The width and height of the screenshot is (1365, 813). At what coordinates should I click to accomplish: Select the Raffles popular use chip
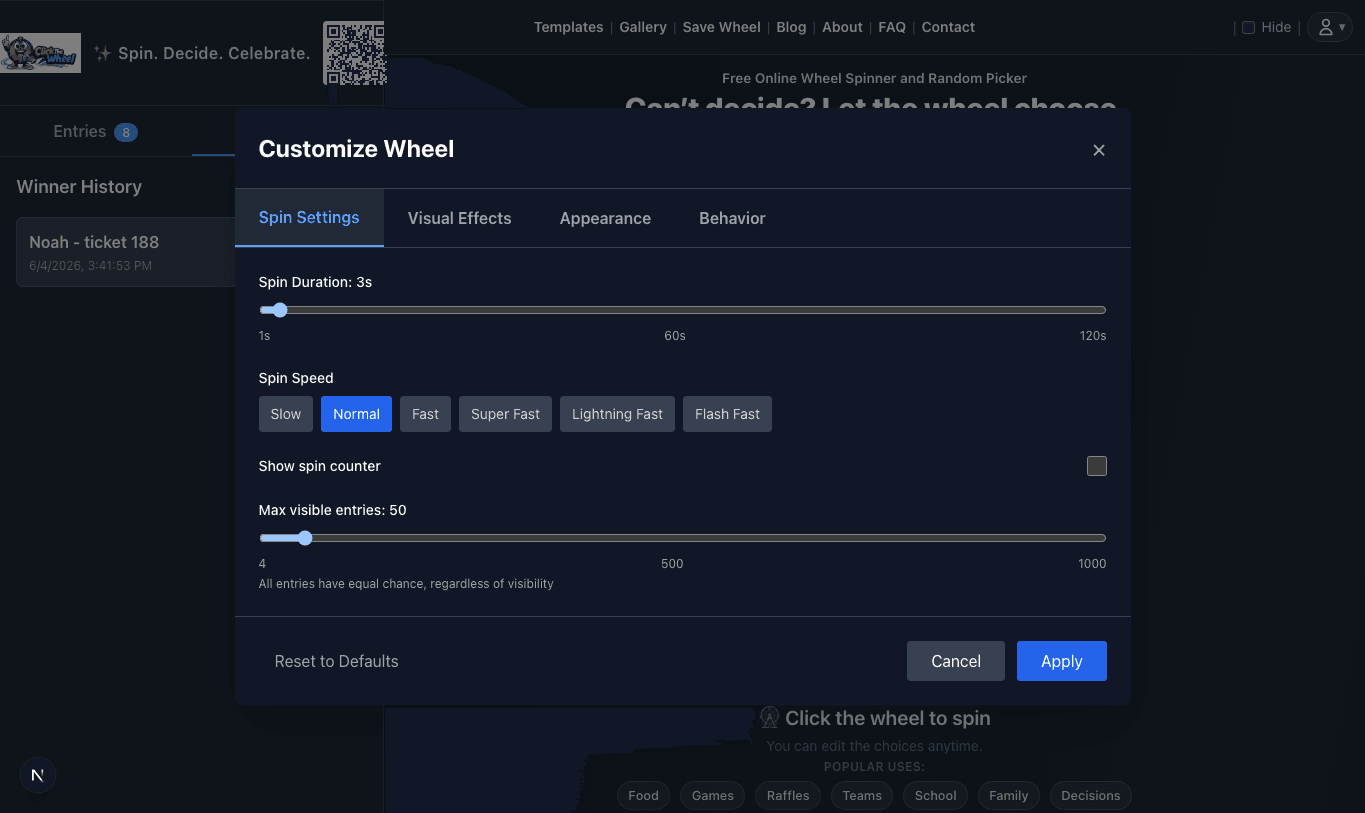(788, 796)
